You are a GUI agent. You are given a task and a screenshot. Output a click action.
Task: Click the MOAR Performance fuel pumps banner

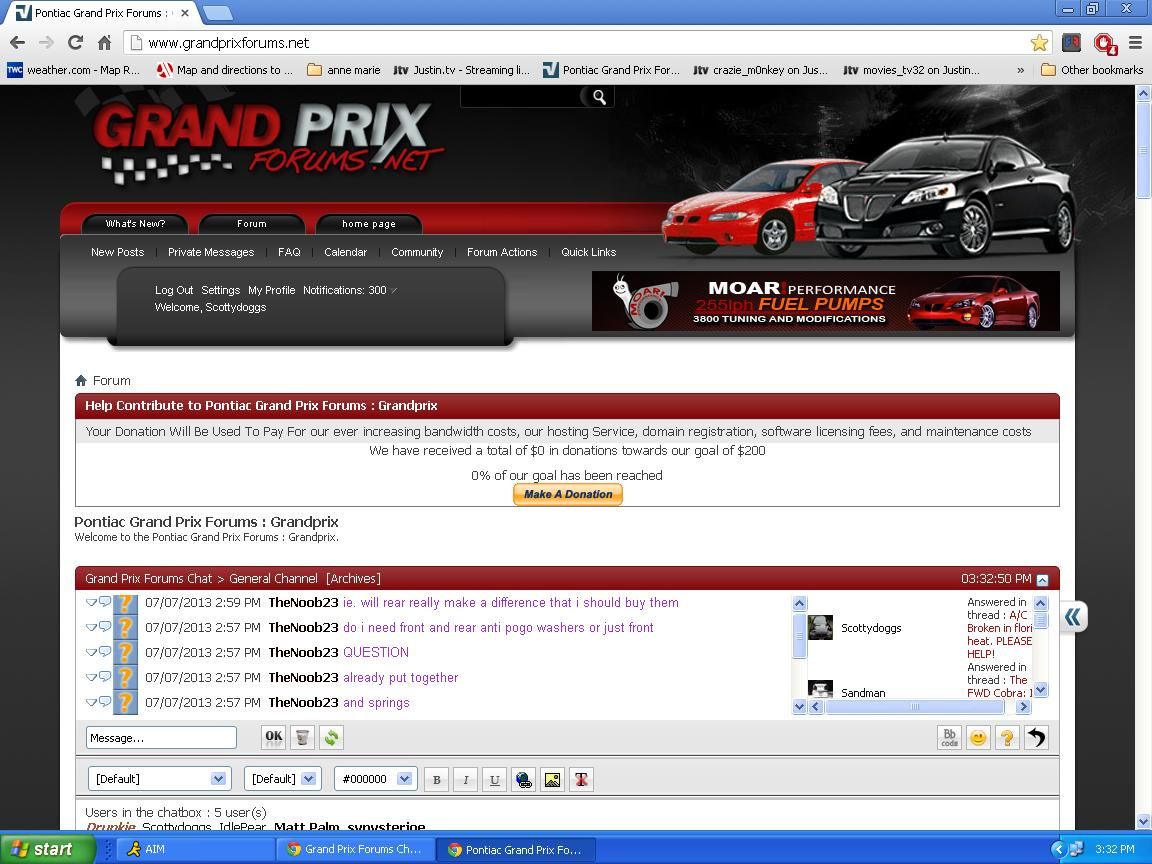826,301
